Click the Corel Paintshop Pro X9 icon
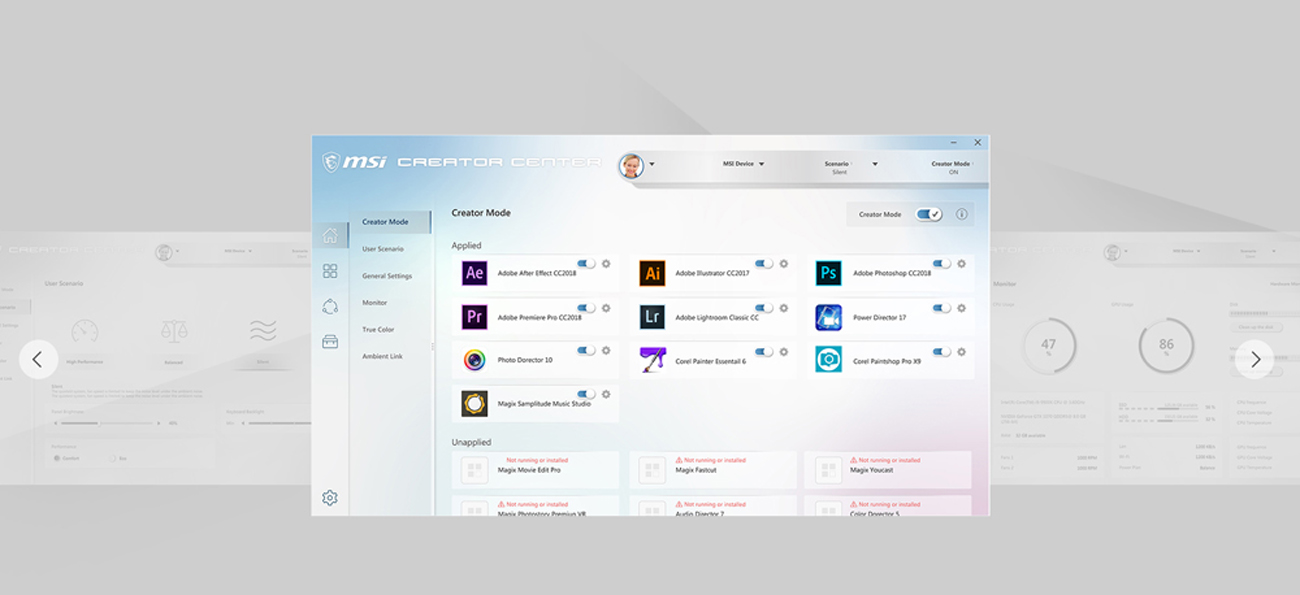The height and width of the screenshot is (595, 1300). (828, 360)
